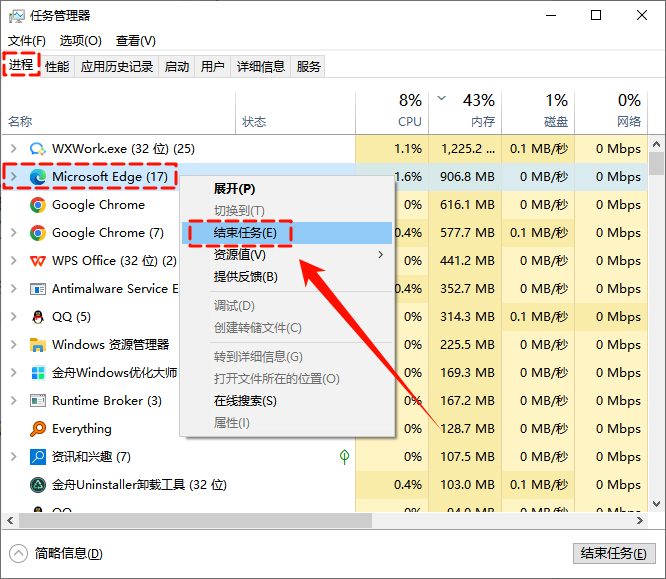
Task: Open the 查看(V) menu
Action: click(136, 41)
